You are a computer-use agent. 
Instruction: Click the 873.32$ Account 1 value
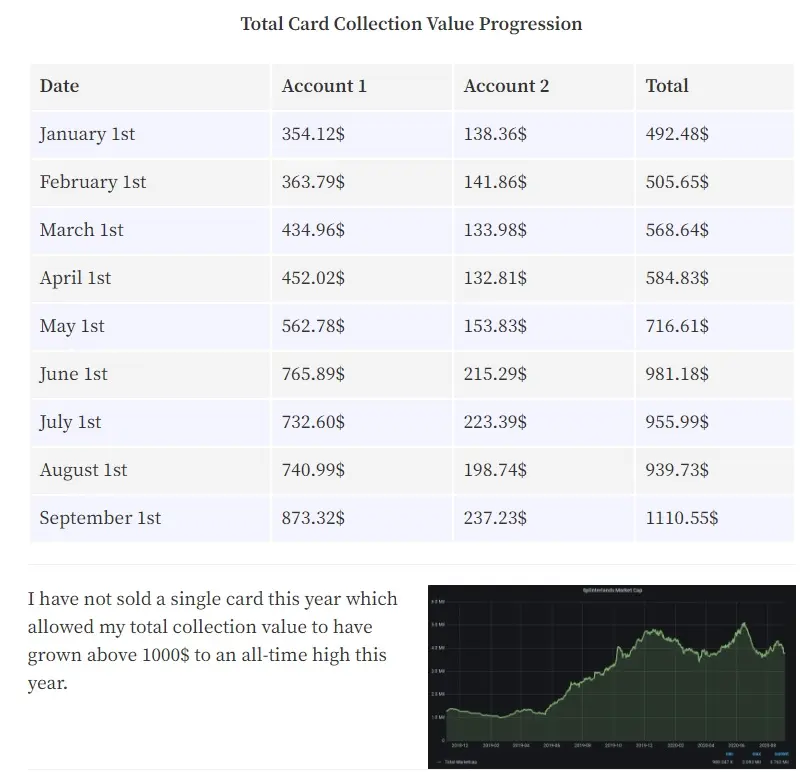click(313, 518)
